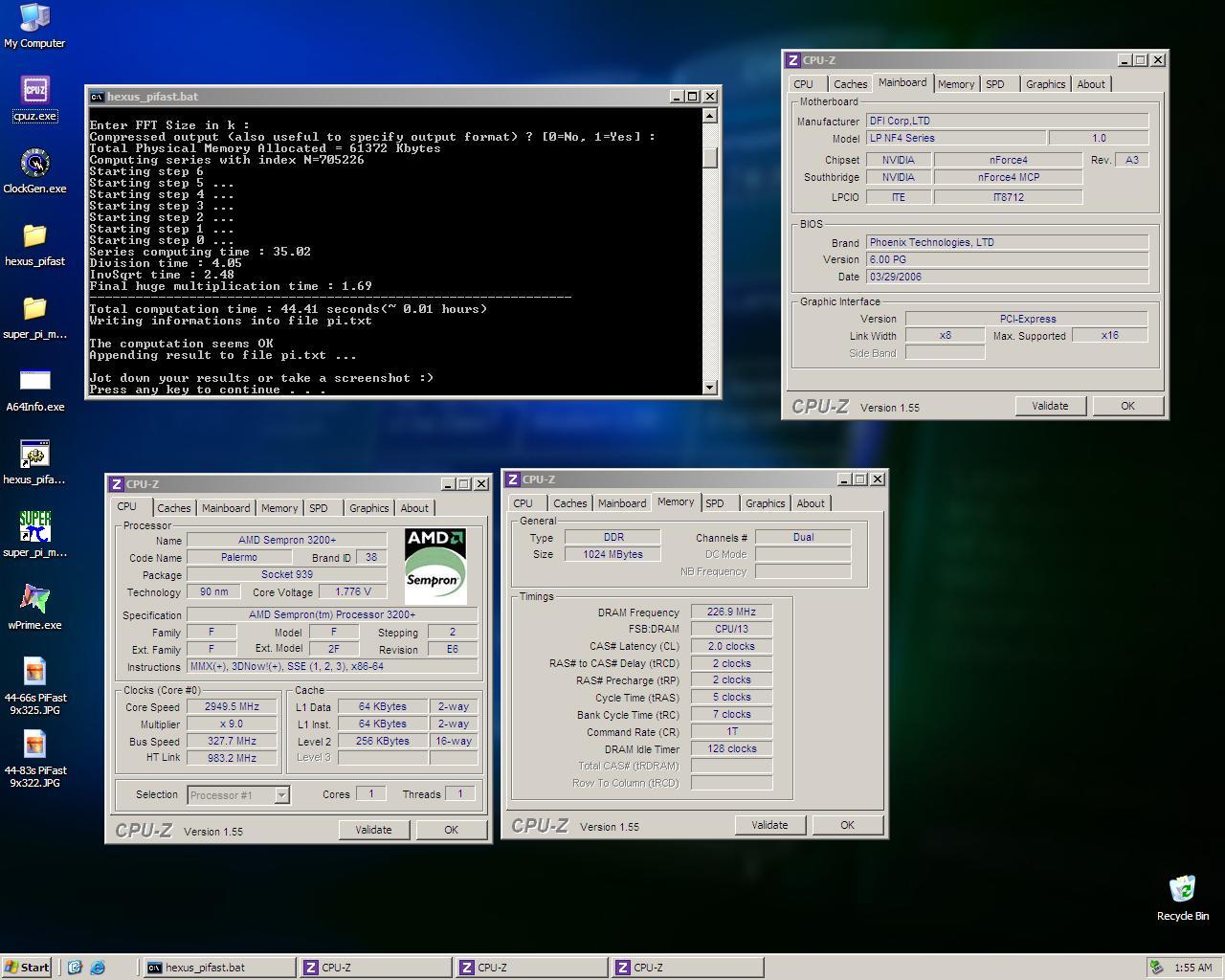
Task: Switch to hexus_pifast.bat in the taskbar
Action: tap(219, 968)
